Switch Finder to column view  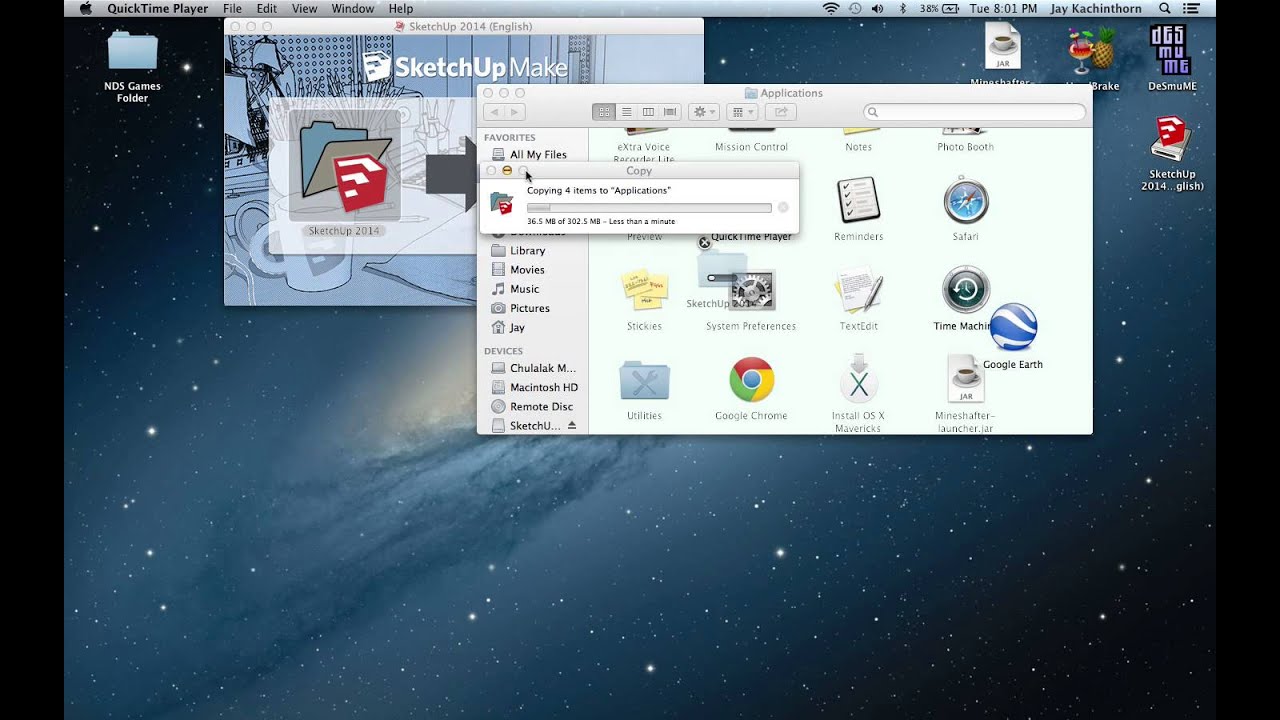[x=648, y=112]
